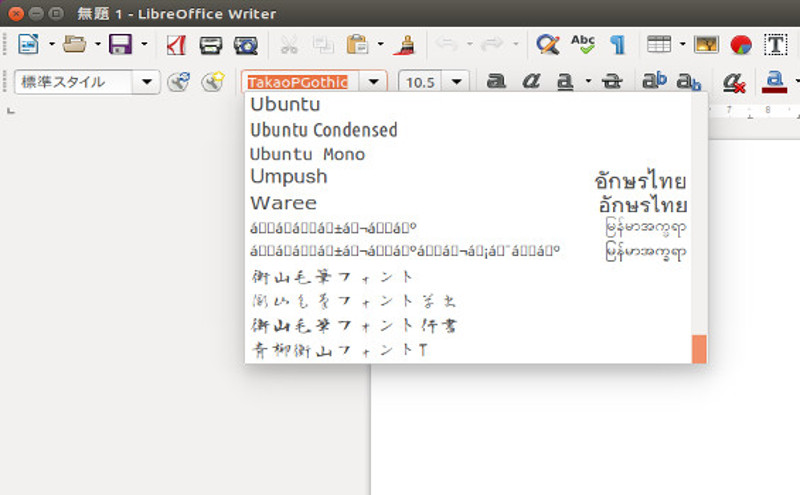Toggle Strikethrough formatting
Screen dimensions: 800x495
(x=612, y=81)
